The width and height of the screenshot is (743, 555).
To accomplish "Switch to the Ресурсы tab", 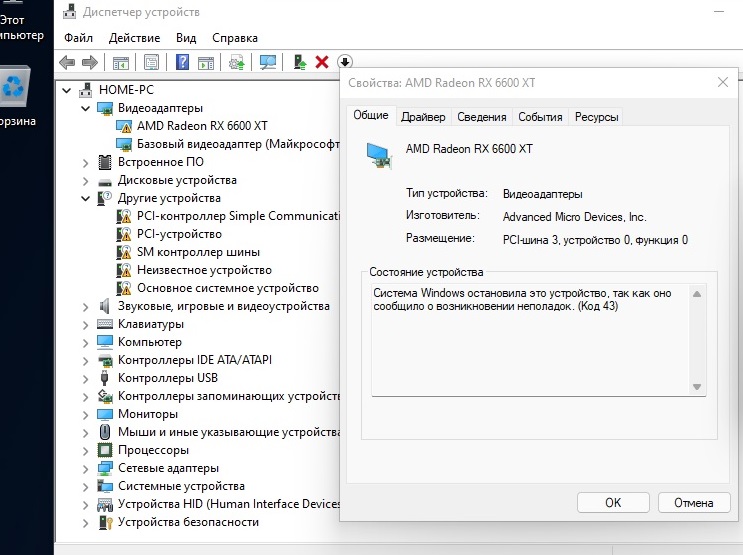I will pos(597,117).
